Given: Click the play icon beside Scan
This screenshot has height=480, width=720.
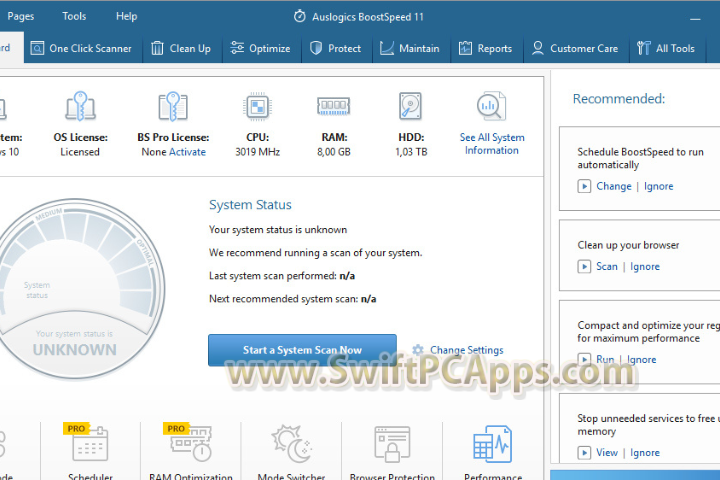Looking at the screenshot, I should coord(584,266).
